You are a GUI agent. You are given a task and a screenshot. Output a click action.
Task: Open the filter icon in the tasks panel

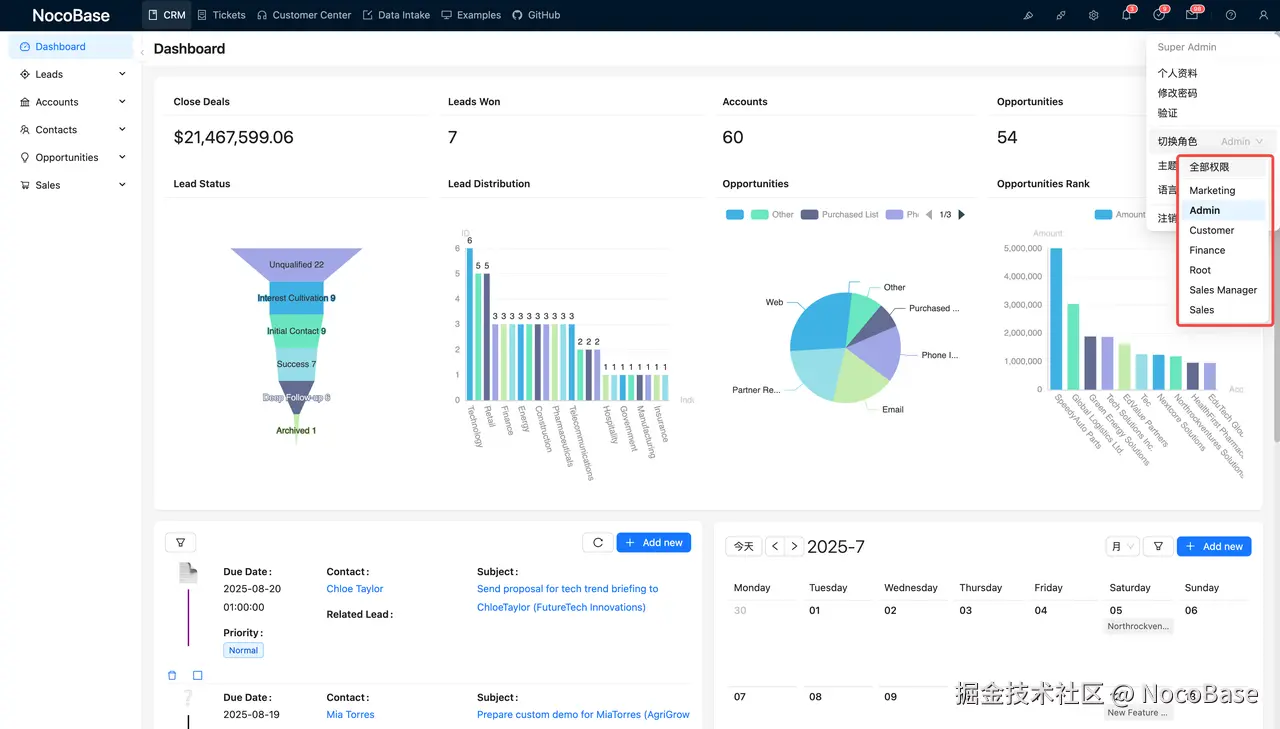click(x=180, y=541)
